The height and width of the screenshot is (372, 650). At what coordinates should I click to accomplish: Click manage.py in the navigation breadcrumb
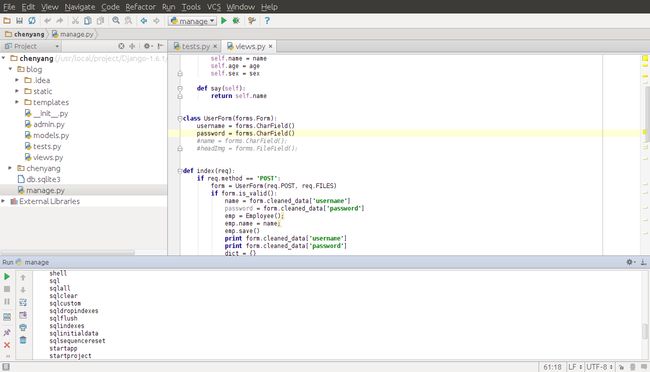[73, 34]
